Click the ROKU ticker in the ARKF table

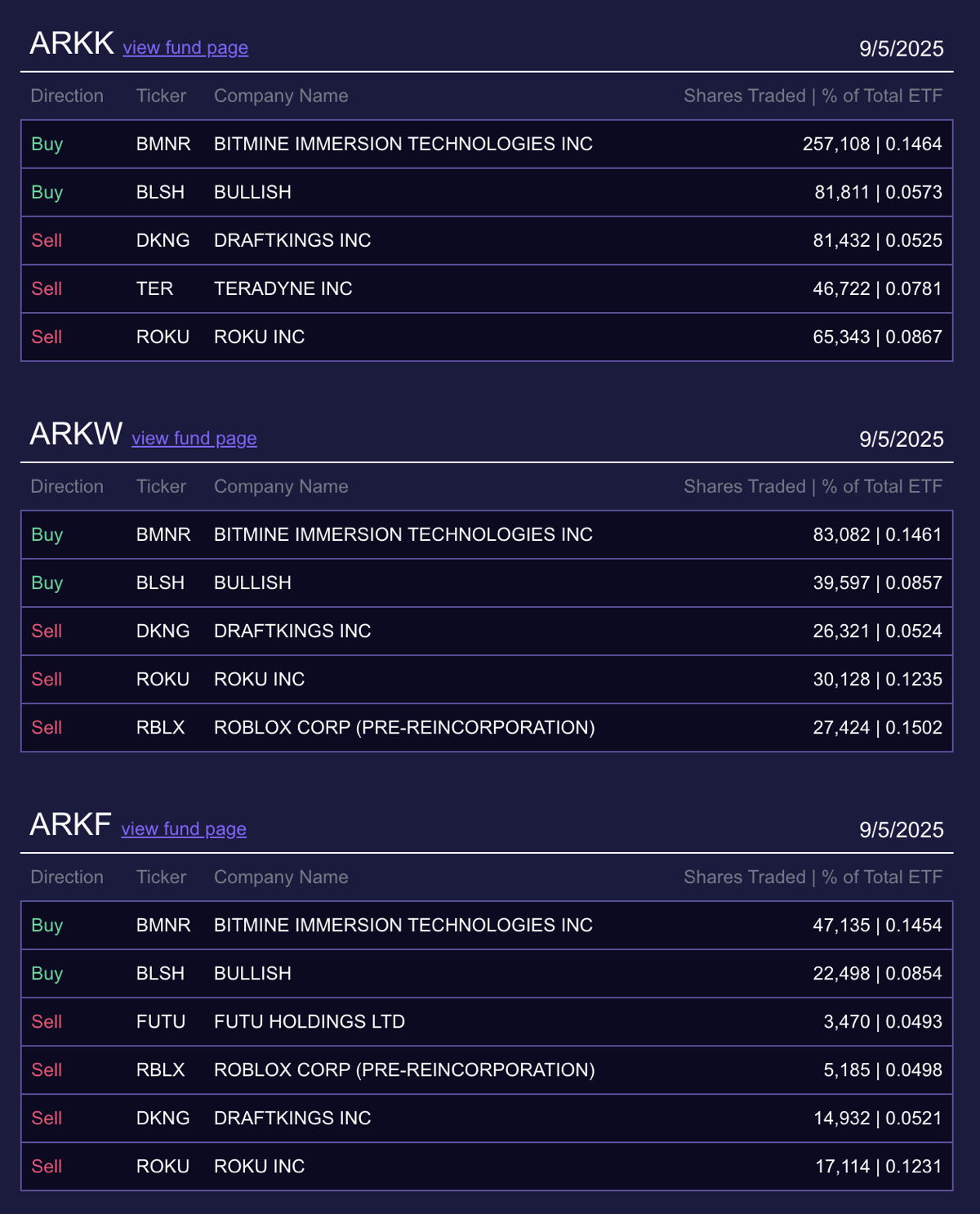click(x=163, y=1167)
